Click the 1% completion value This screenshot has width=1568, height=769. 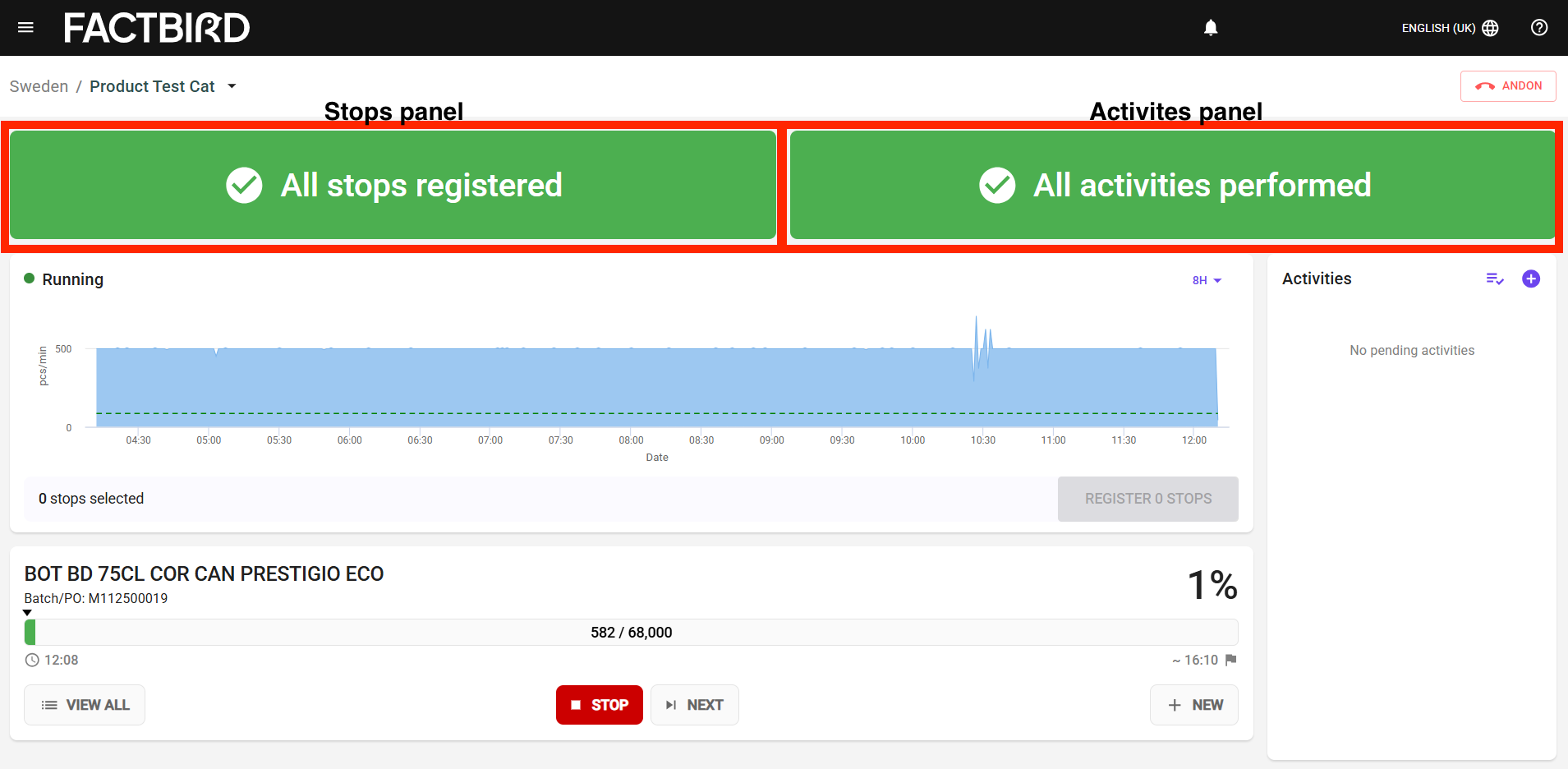point(1212,585)
